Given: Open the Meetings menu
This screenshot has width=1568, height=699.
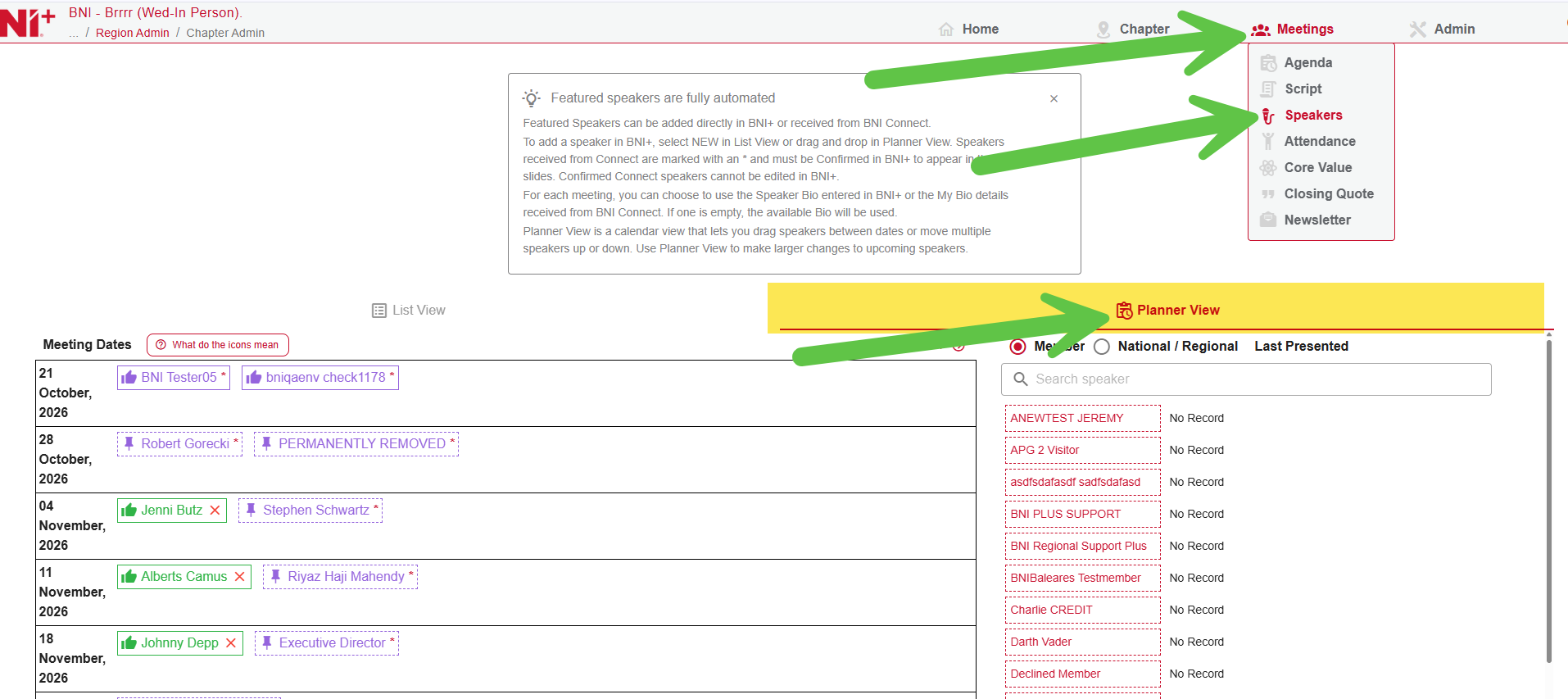Looking at the screenshot, I should [x=1292, y=29].
